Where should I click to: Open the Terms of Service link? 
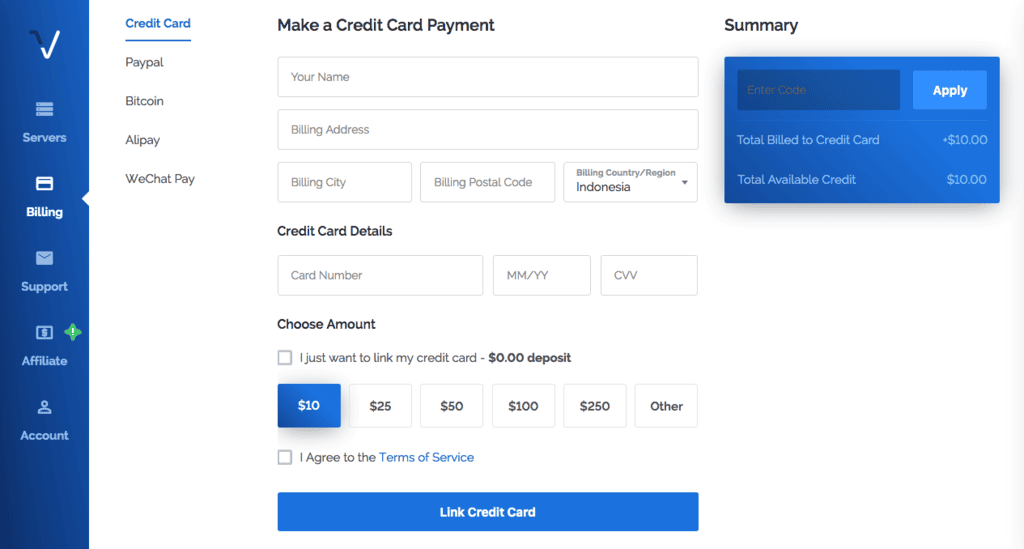(426, 457)
